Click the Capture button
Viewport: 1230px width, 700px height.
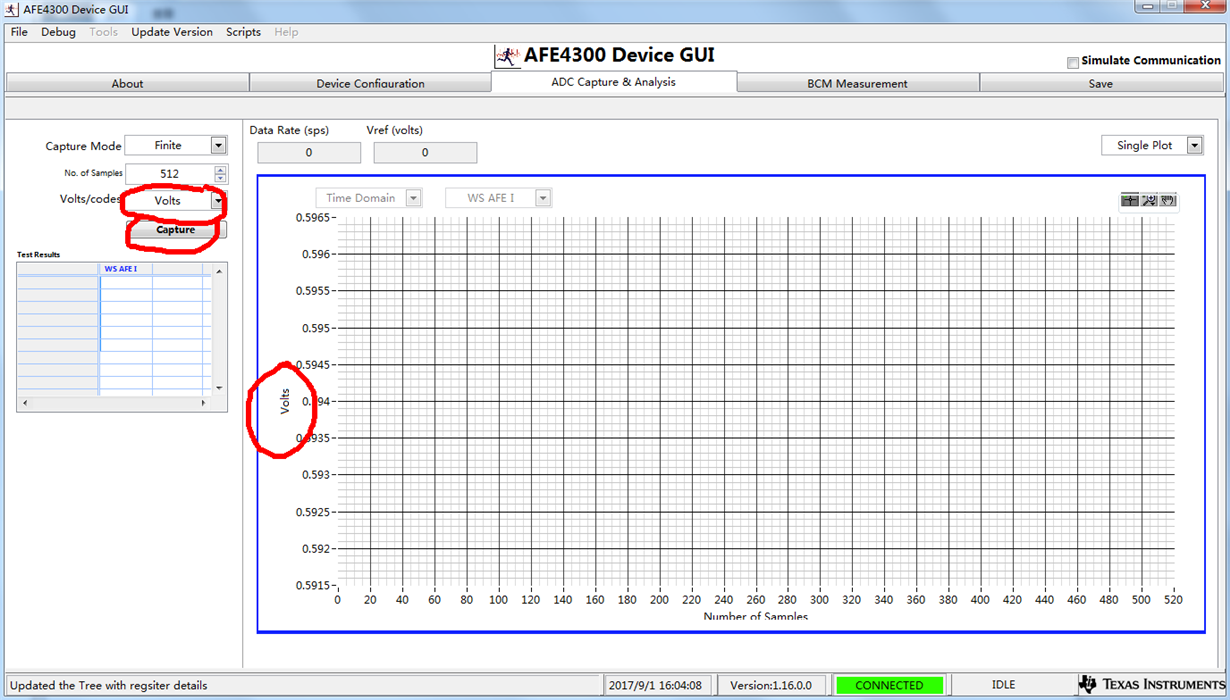176,230
